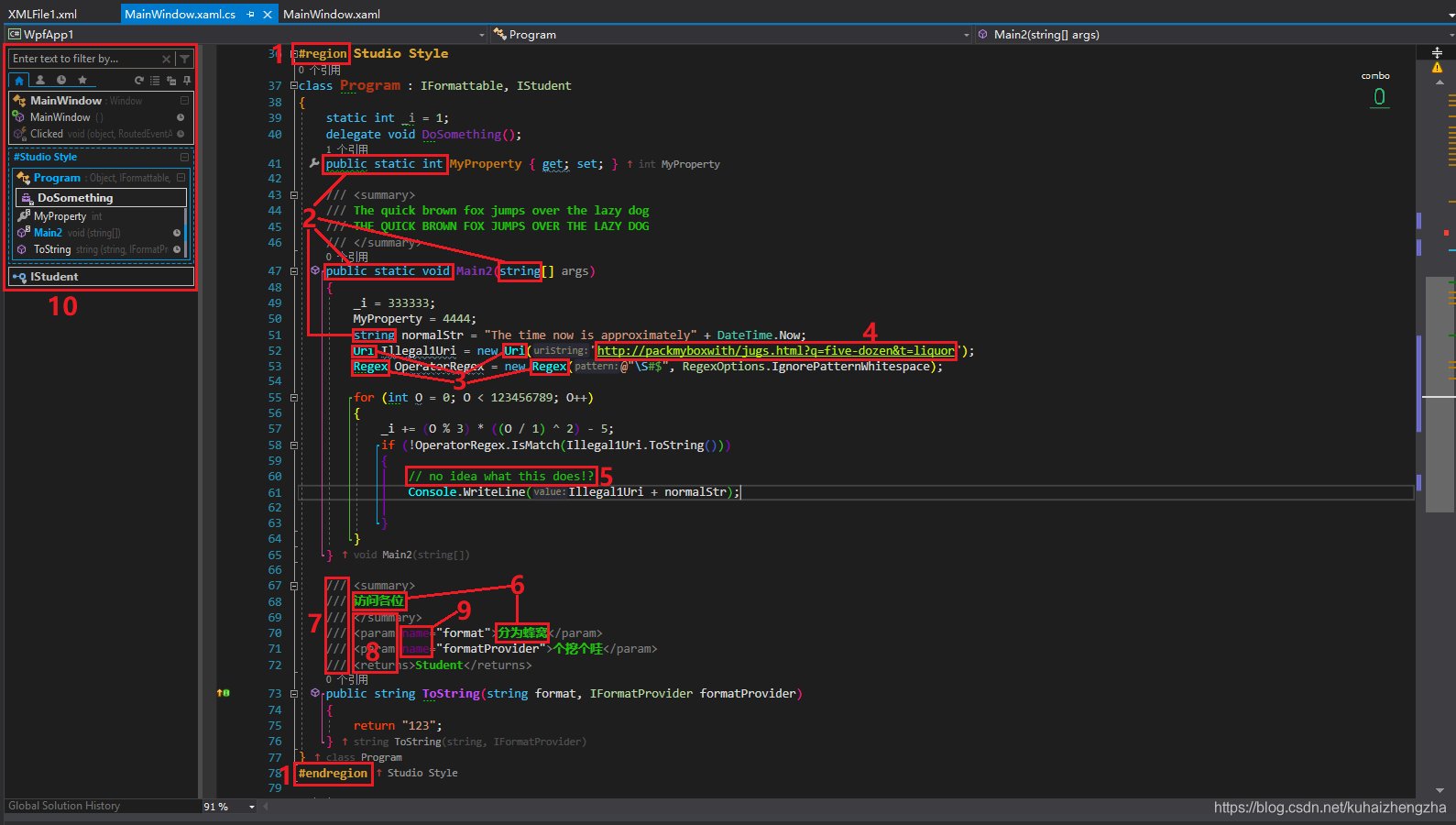Click the editor scrollbar down arrow
The width and height of the screenshot is (1456, 825).
click(1440, 790)
